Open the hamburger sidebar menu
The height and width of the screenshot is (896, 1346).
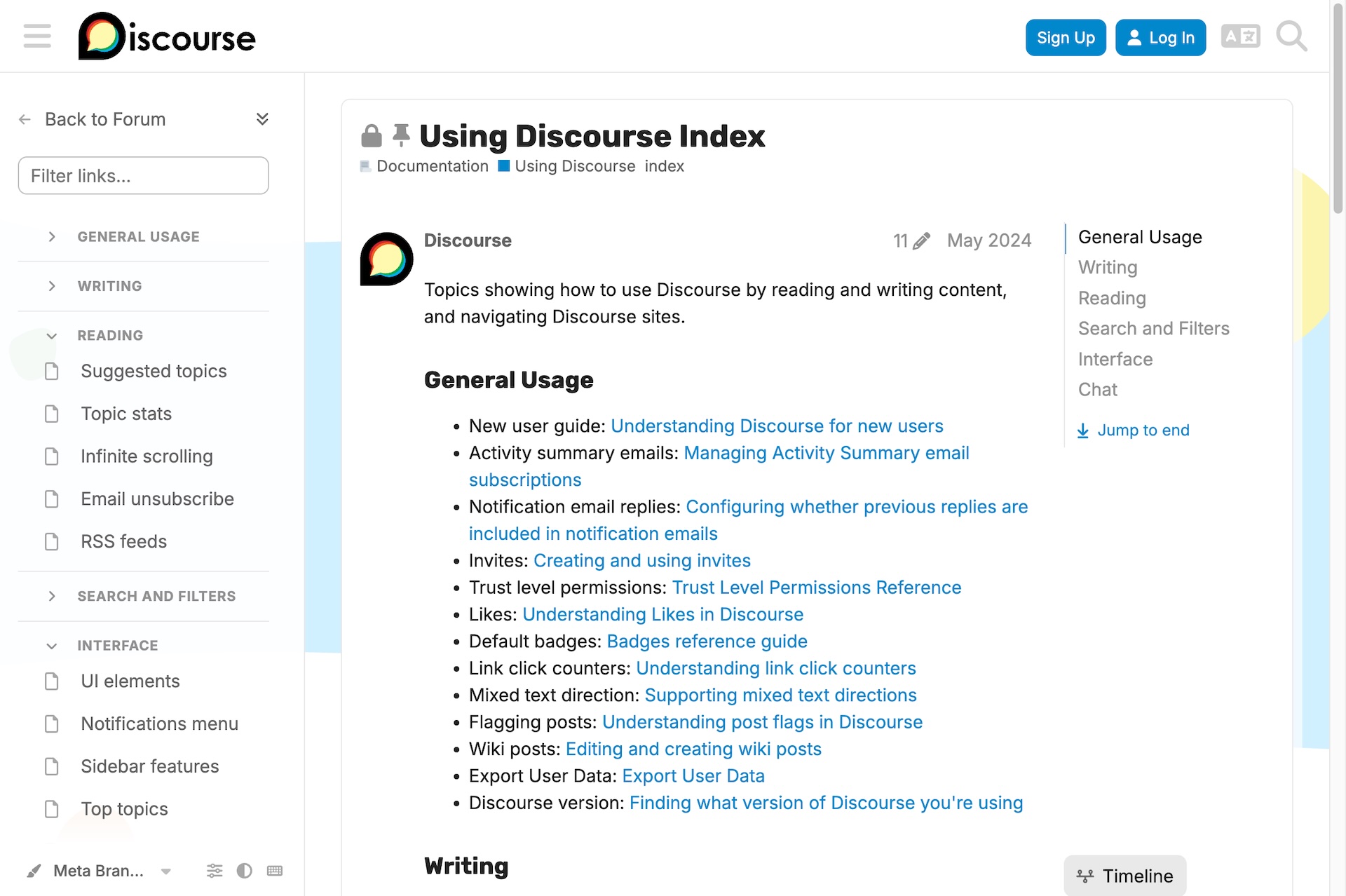point(36,36)
